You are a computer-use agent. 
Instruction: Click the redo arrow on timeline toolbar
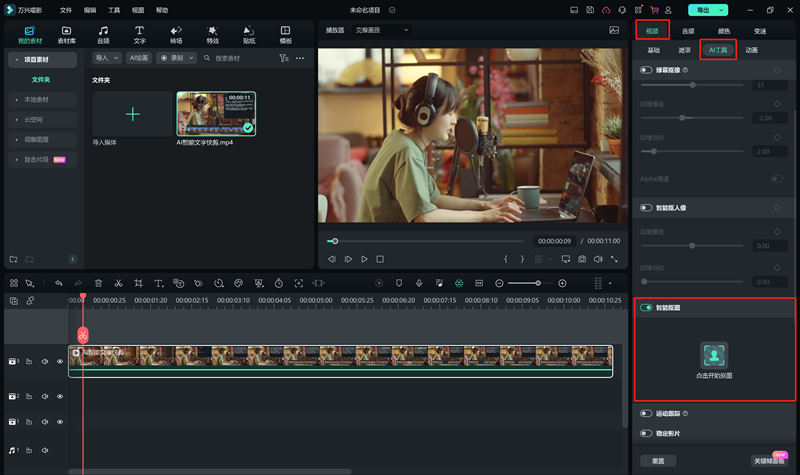point(78,283)
